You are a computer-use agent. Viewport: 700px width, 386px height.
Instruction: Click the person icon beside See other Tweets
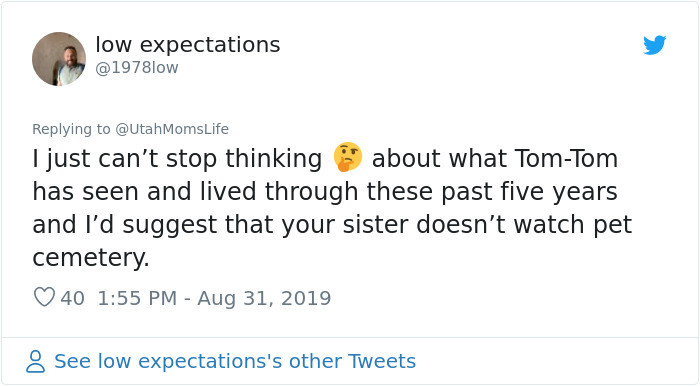(x=35, y=361)
